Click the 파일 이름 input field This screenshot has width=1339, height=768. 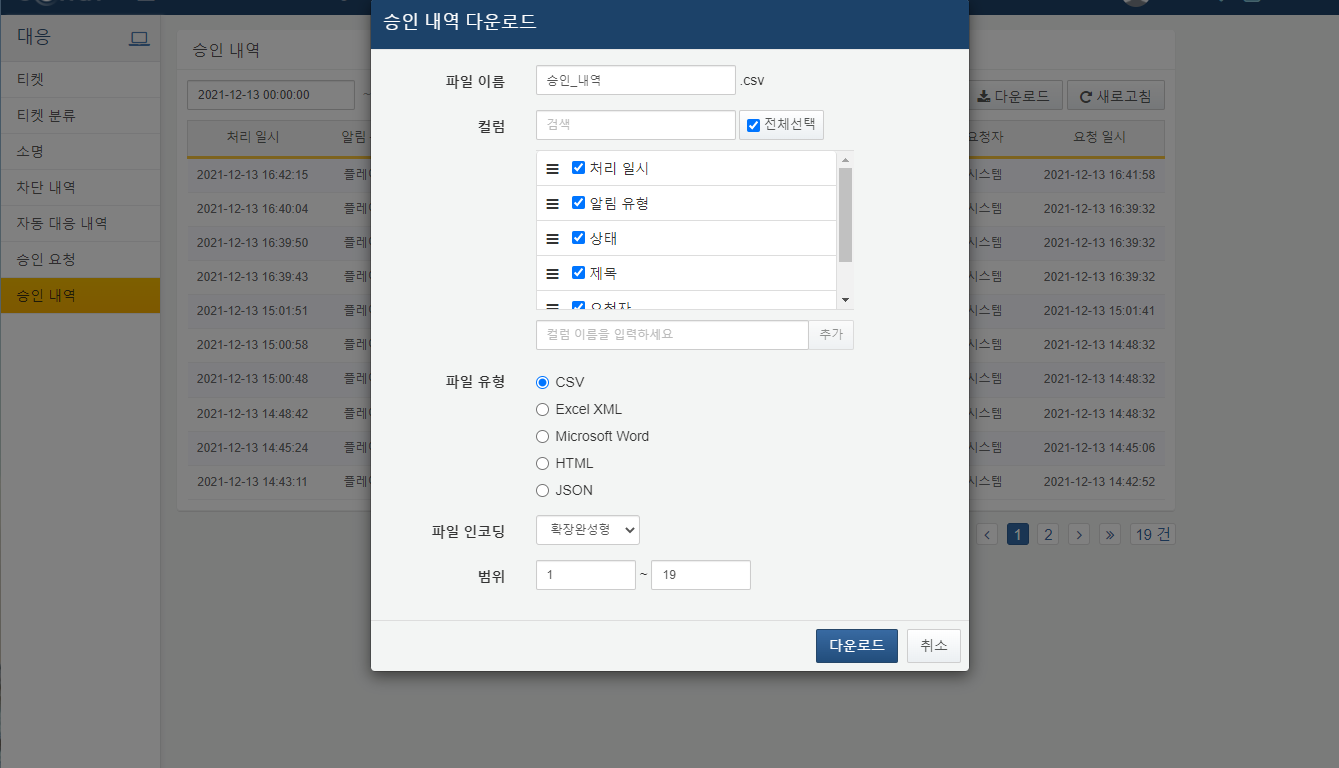[636, 80]
